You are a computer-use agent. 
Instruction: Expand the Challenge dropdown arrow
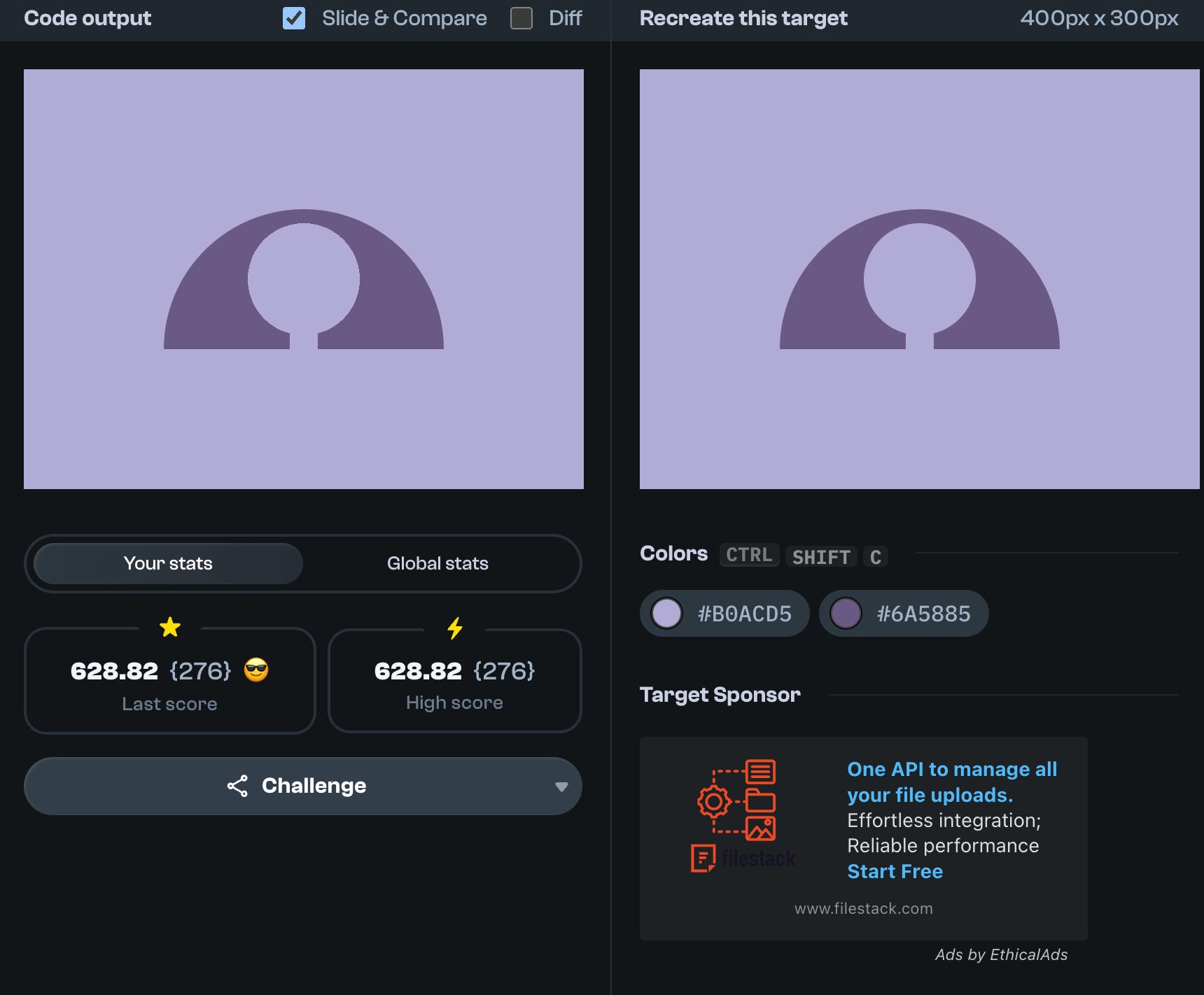click(x=561, y=786)
